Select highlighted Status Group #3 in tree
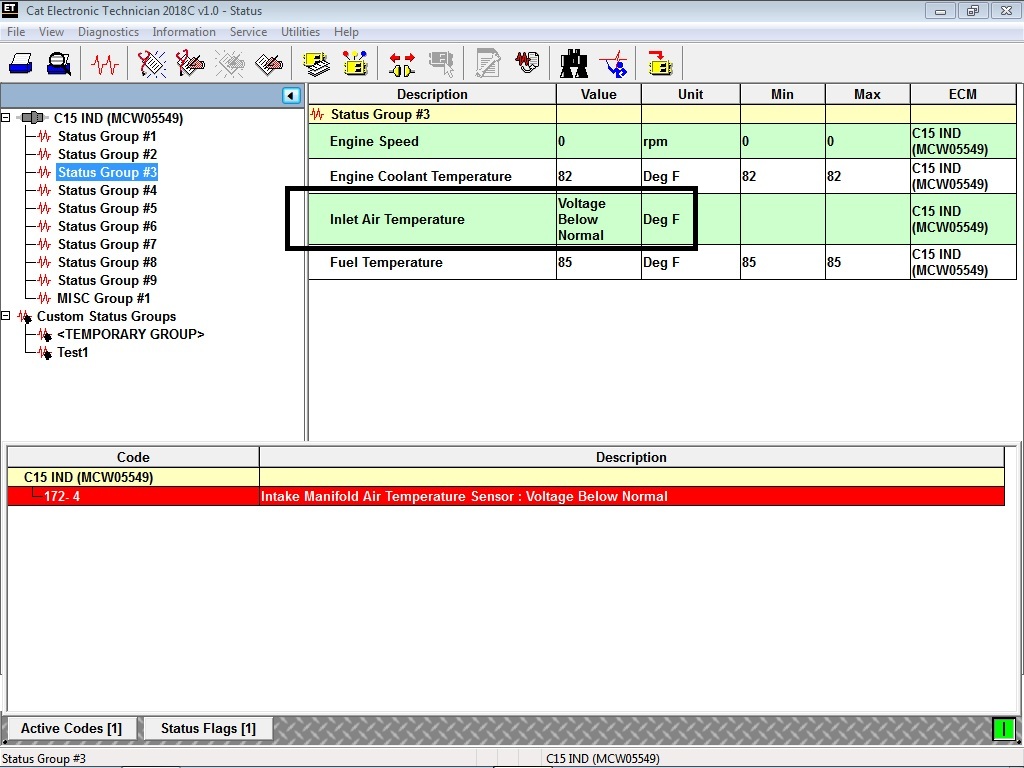Image resolution: width=1024 pixels, height=768 pixels. click(107, 172)
